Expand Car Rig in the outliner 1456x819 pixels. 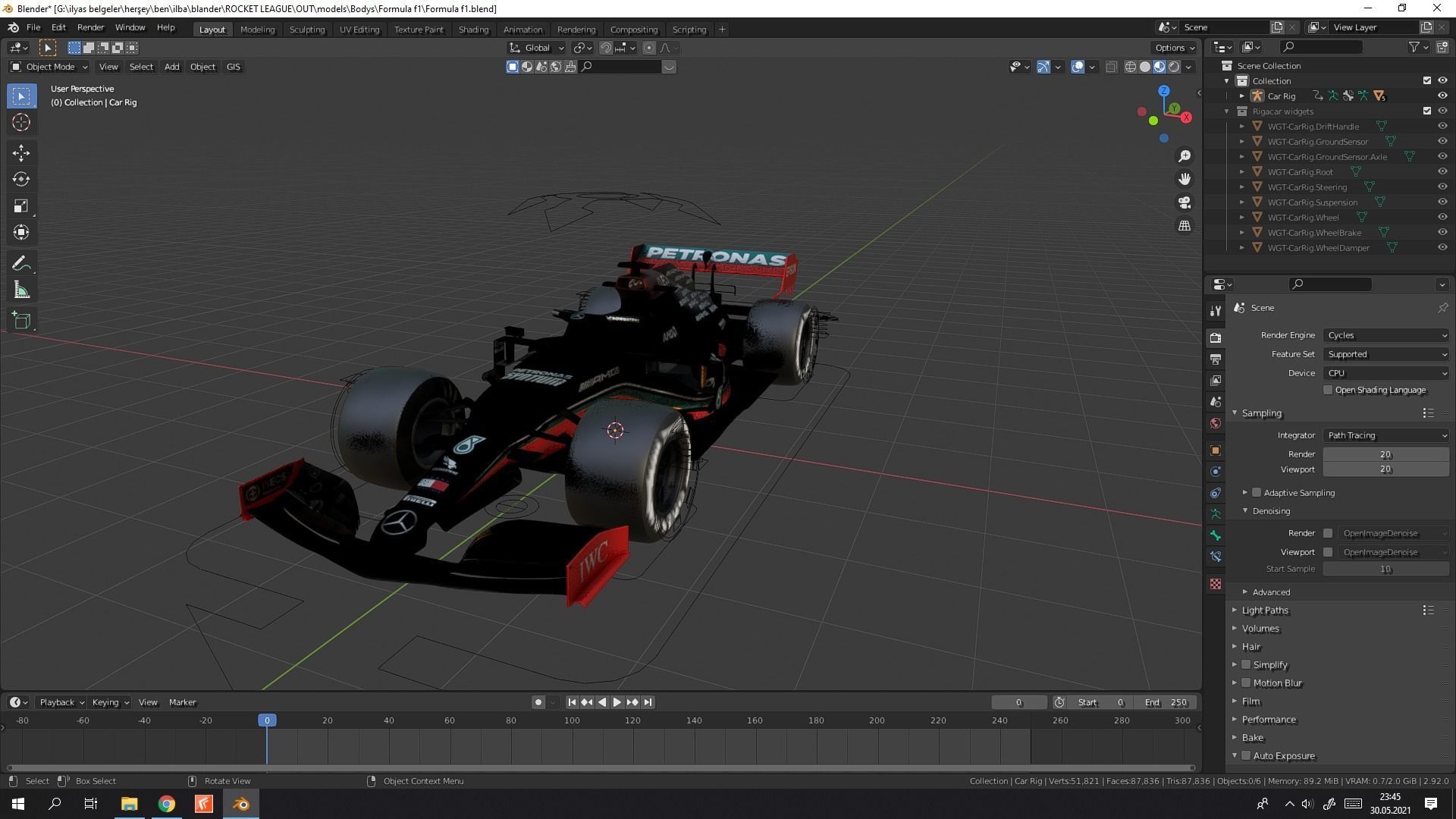coord(1241,96)
